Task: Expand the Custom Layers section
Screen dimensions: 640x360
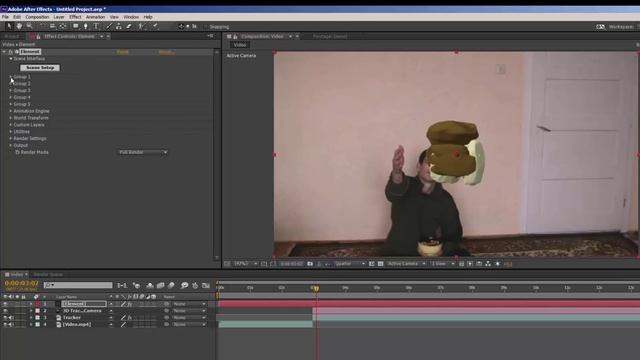Action: coord(11,125)
